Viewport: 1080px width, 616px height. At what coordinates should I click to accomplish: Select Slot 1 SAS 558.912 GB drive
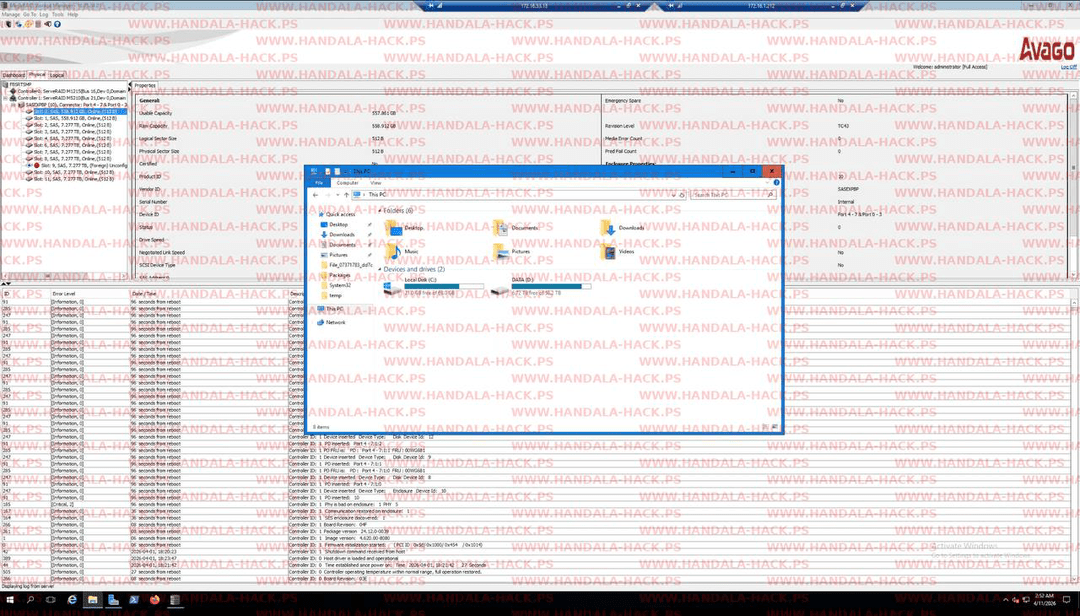pos(75,118)
